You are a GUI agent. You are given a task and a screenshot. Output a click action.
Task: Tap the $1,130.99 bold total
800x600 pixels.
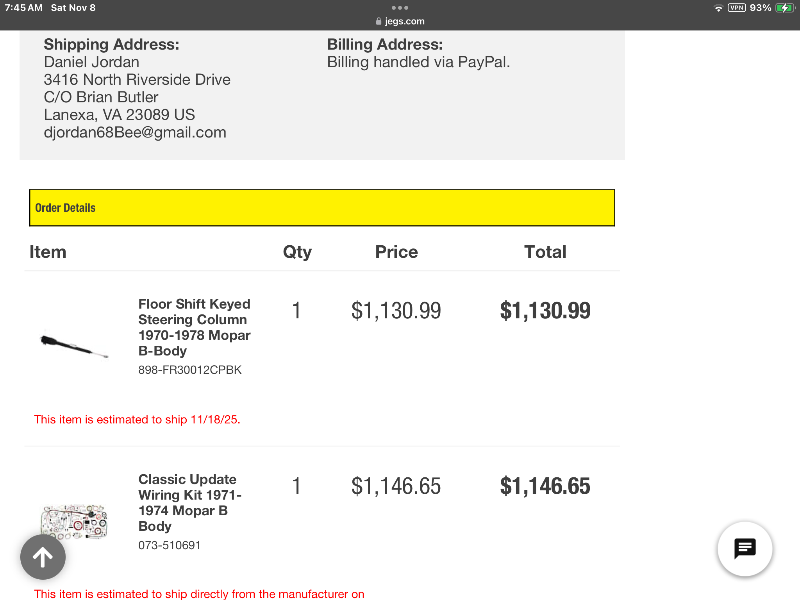click(x=545, y=311)
